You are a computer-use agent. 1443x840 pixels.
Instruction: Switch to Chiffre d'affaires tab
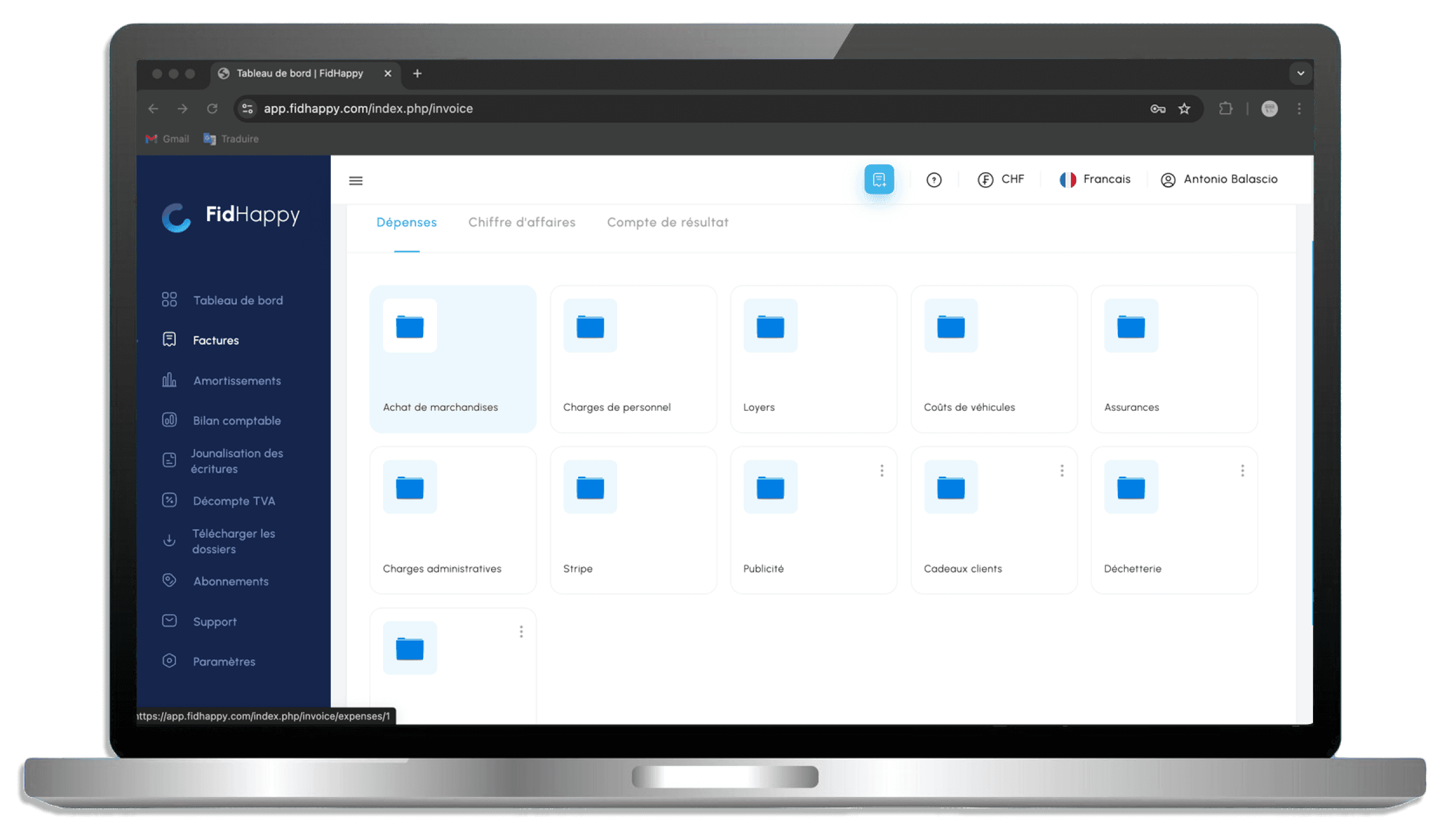click(521, 222)
